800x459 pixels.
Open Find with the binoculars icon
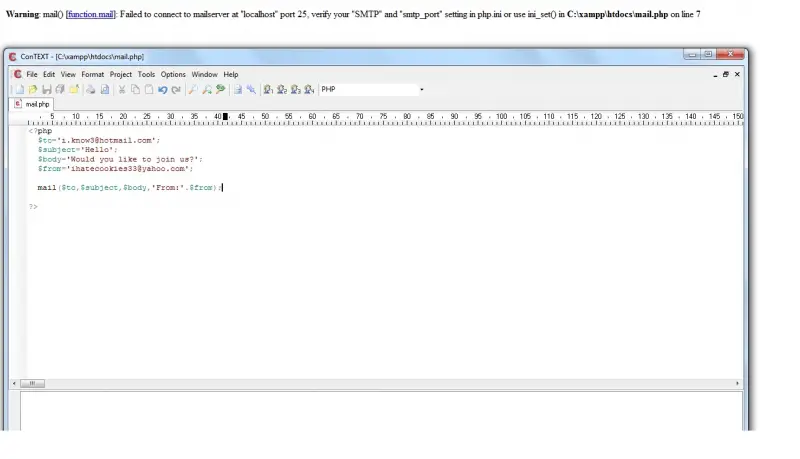193,90
